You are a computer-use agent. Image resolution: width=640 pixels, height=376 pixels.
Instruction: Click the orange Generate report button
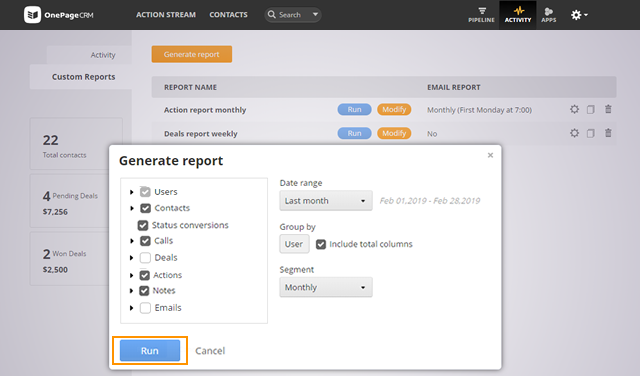(x=191, y=54)
